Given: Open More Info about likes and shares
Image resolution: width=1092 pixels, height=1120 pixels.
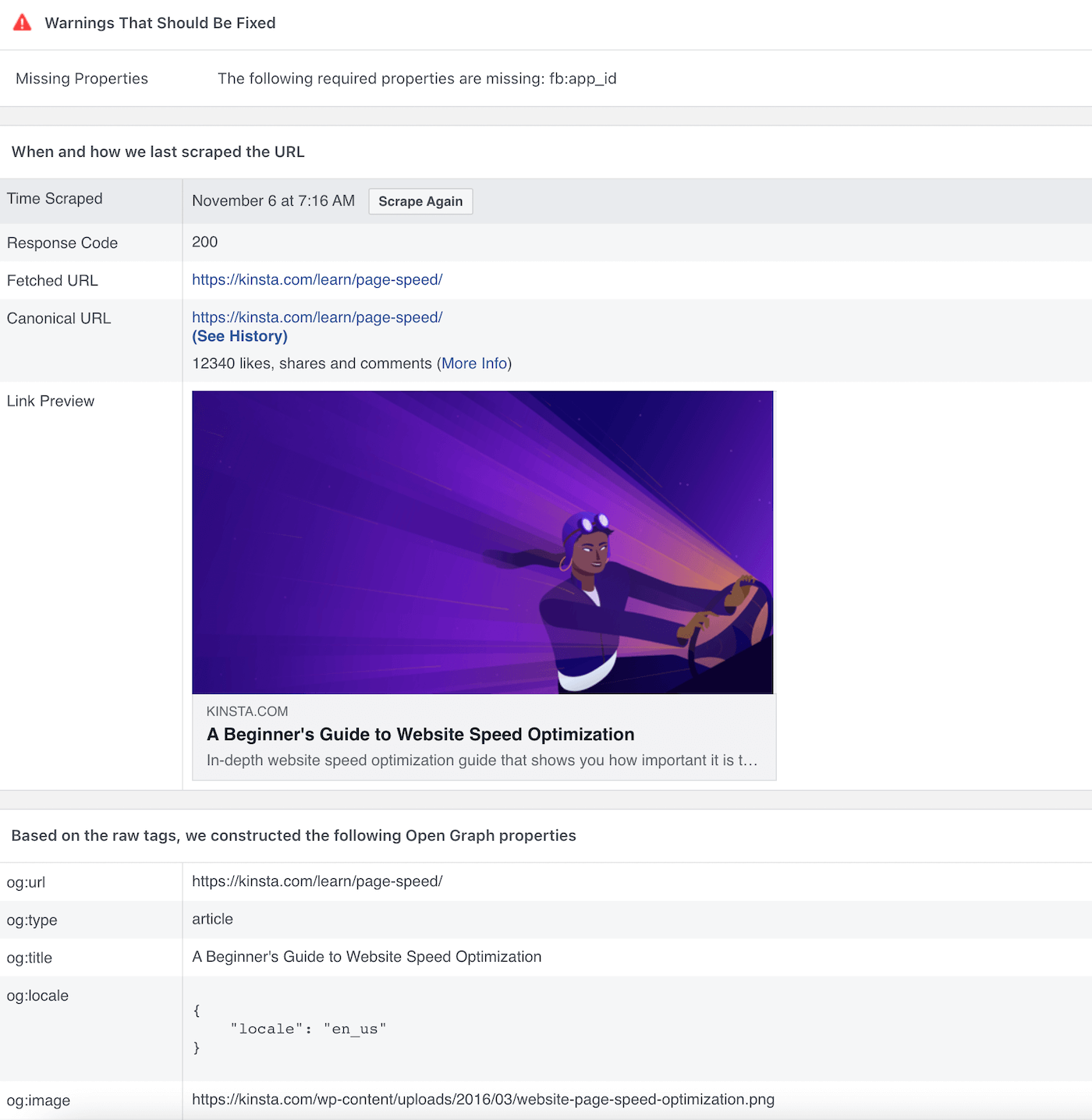Looking at the screenshot, I should 474,363.
